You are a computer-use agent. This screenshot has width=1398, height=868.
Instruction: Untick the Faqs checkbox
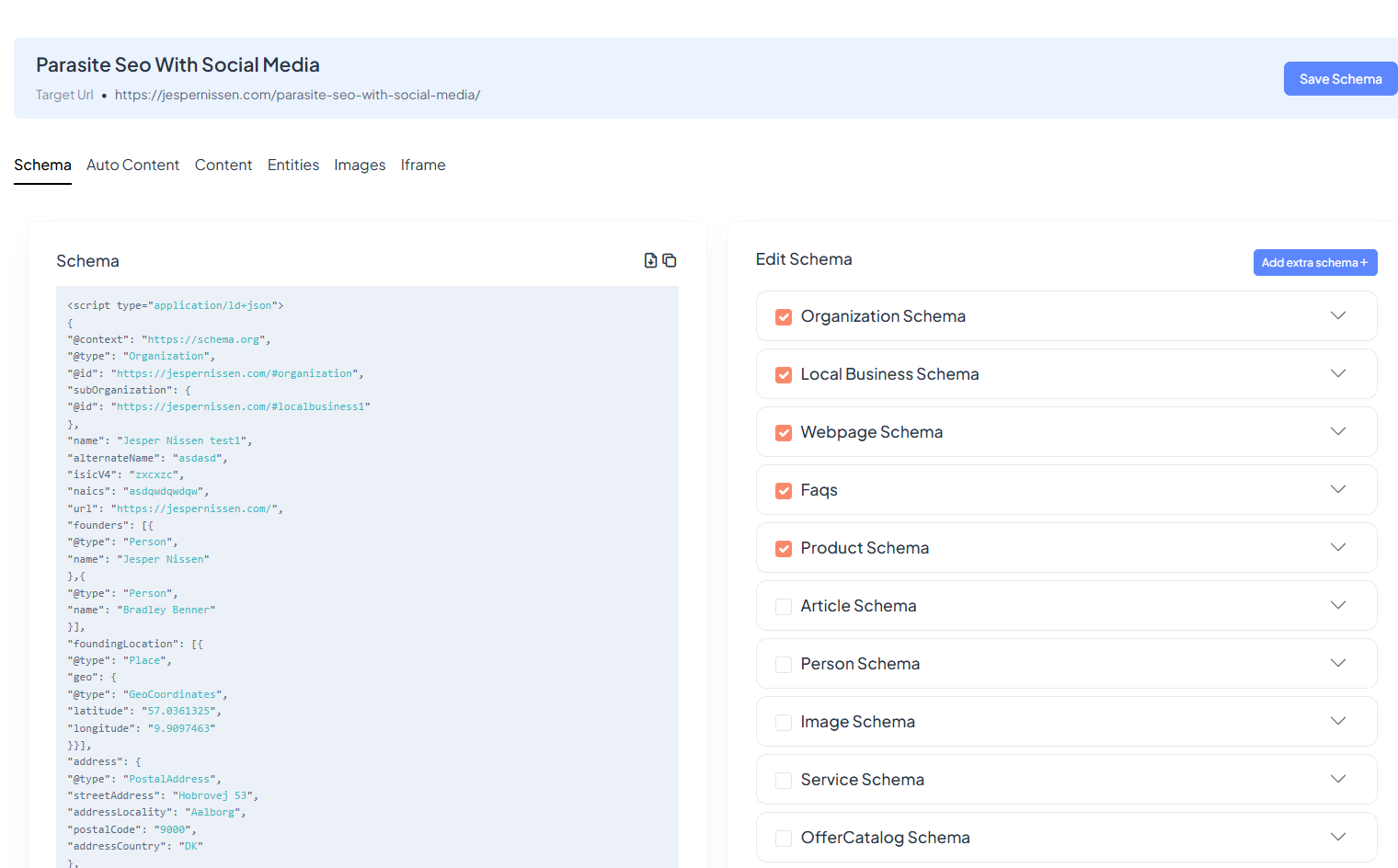tap(784, 491)
